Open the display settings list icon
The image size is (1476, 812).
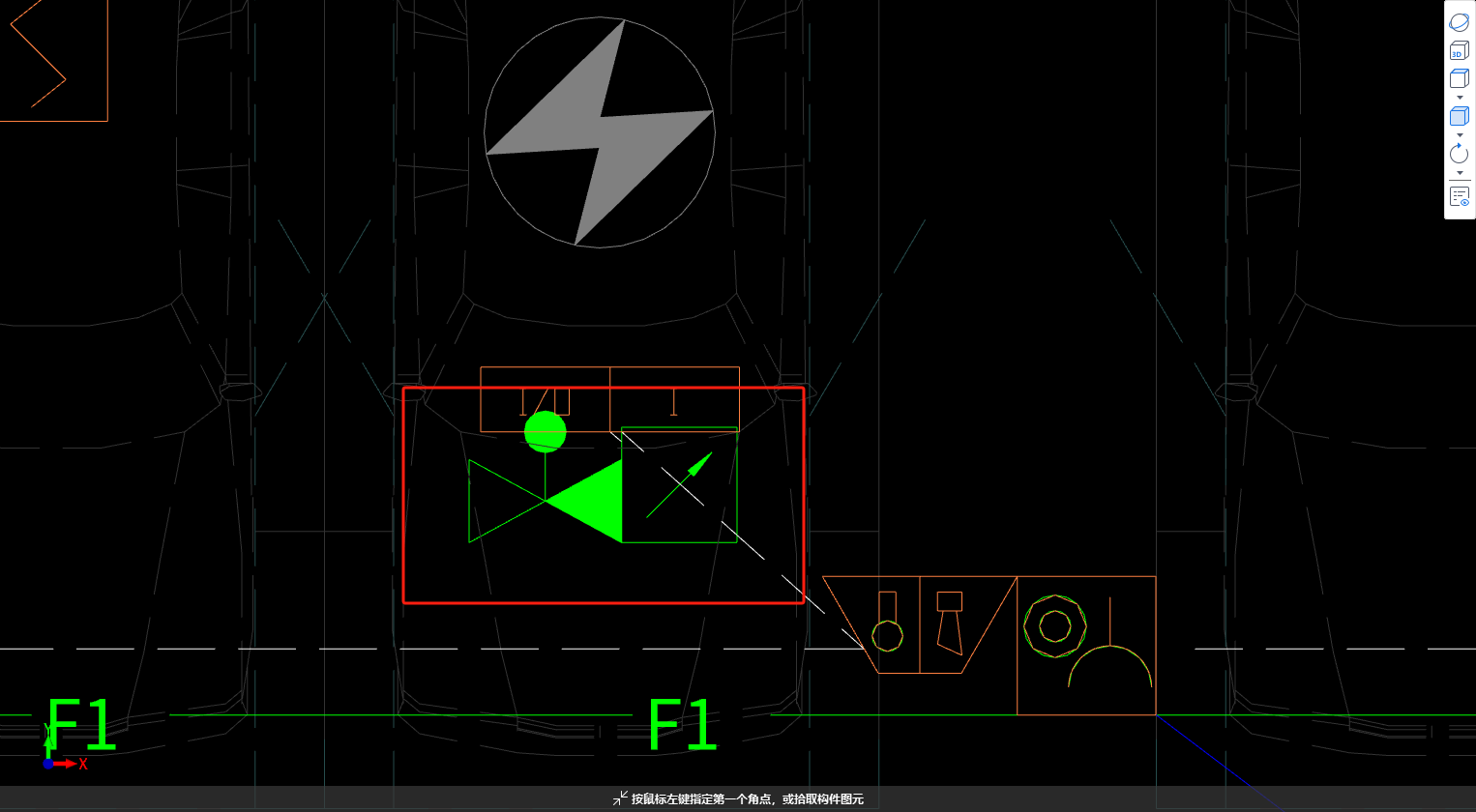pyautogui.click(x=1460, y=196)
